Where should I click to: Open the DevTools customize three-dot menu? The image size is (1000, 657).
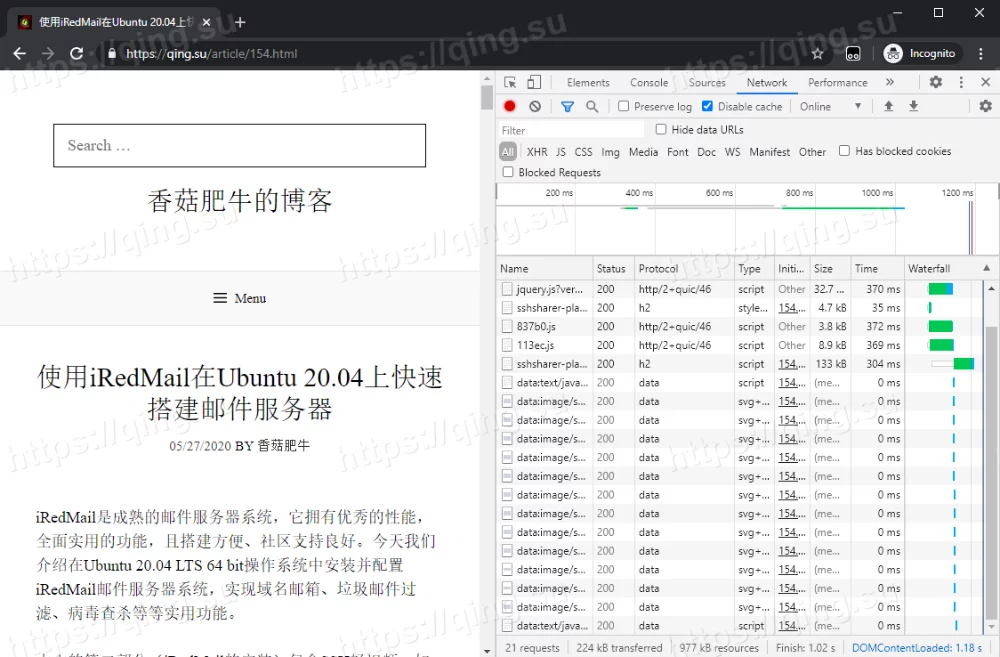coord(961,82)
